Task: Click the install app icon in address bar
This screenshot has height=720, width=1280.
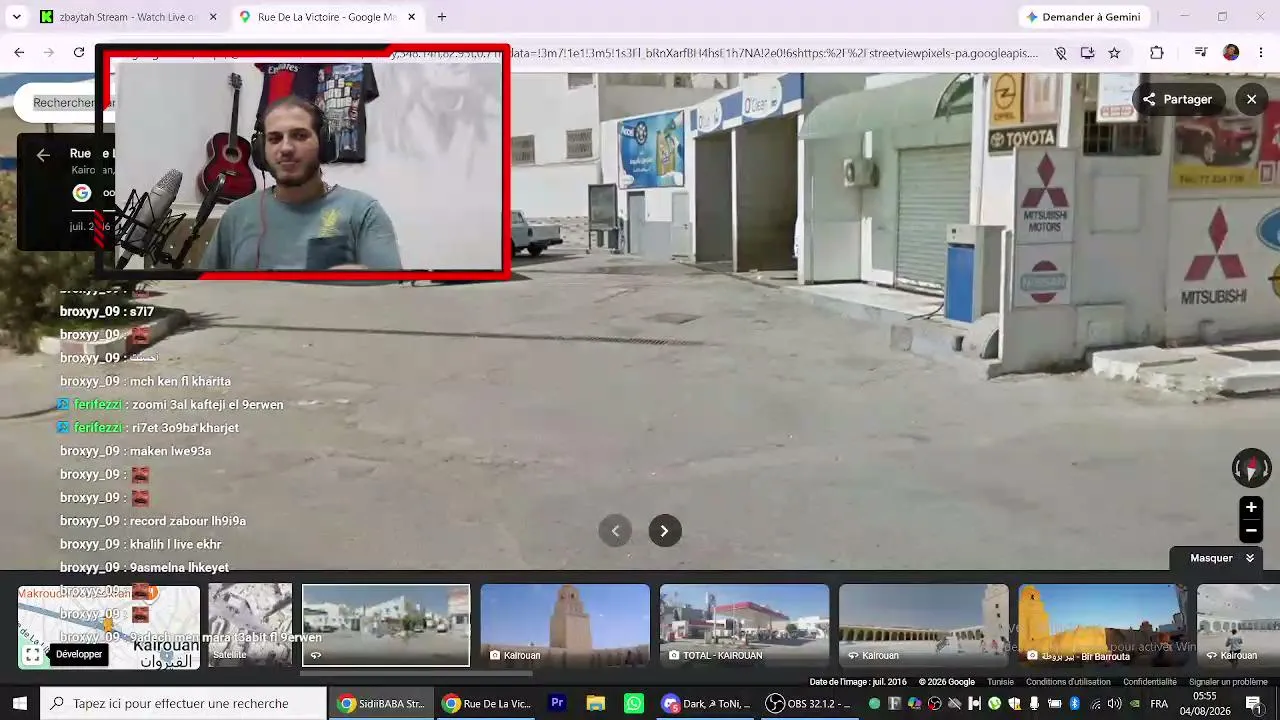Action: [1087, 53]
